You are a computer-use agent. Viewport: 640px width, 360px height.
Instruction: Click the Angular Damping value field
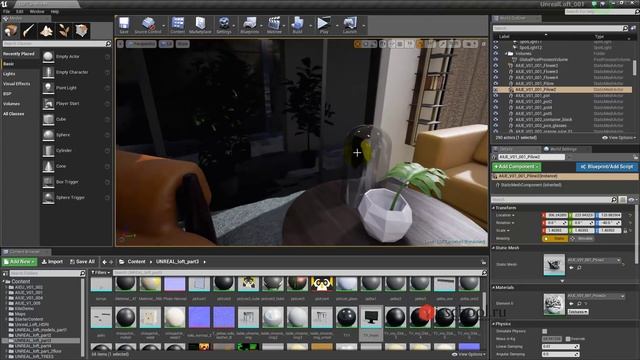coord(560,354)
